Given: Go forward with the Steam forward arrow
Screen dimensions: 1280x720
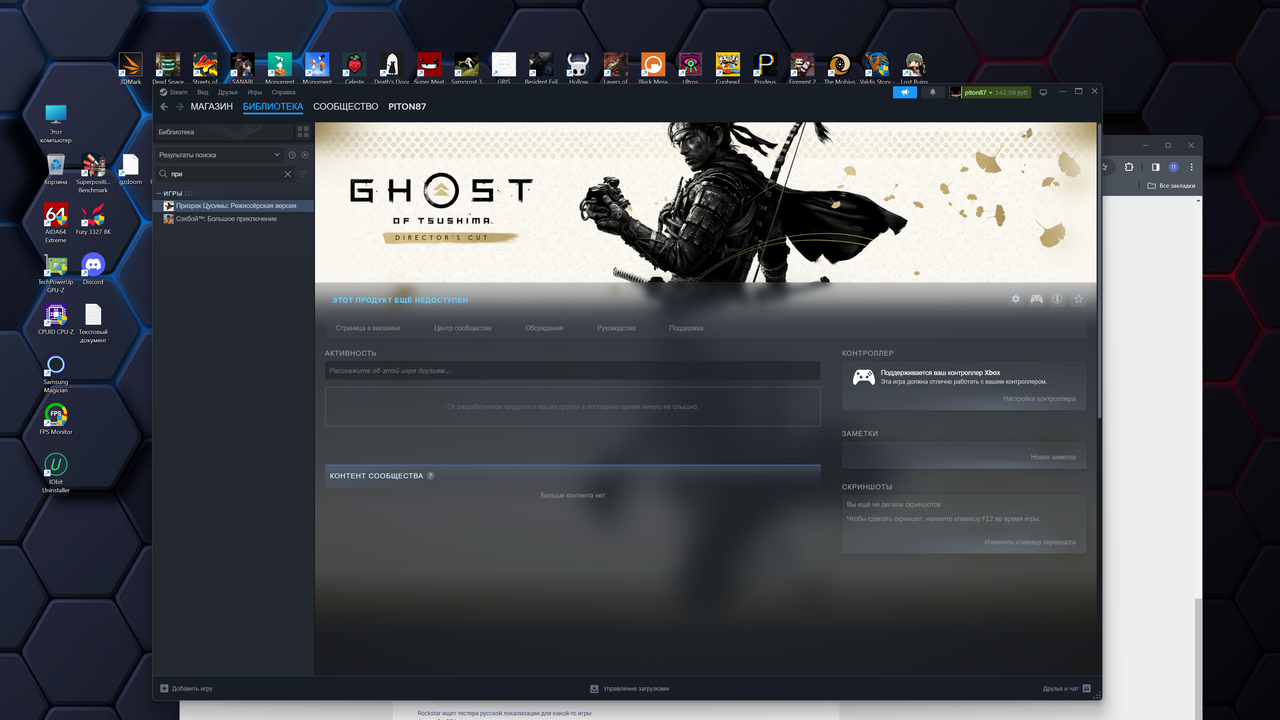Looking at the screenshot, I should point(180,107).
